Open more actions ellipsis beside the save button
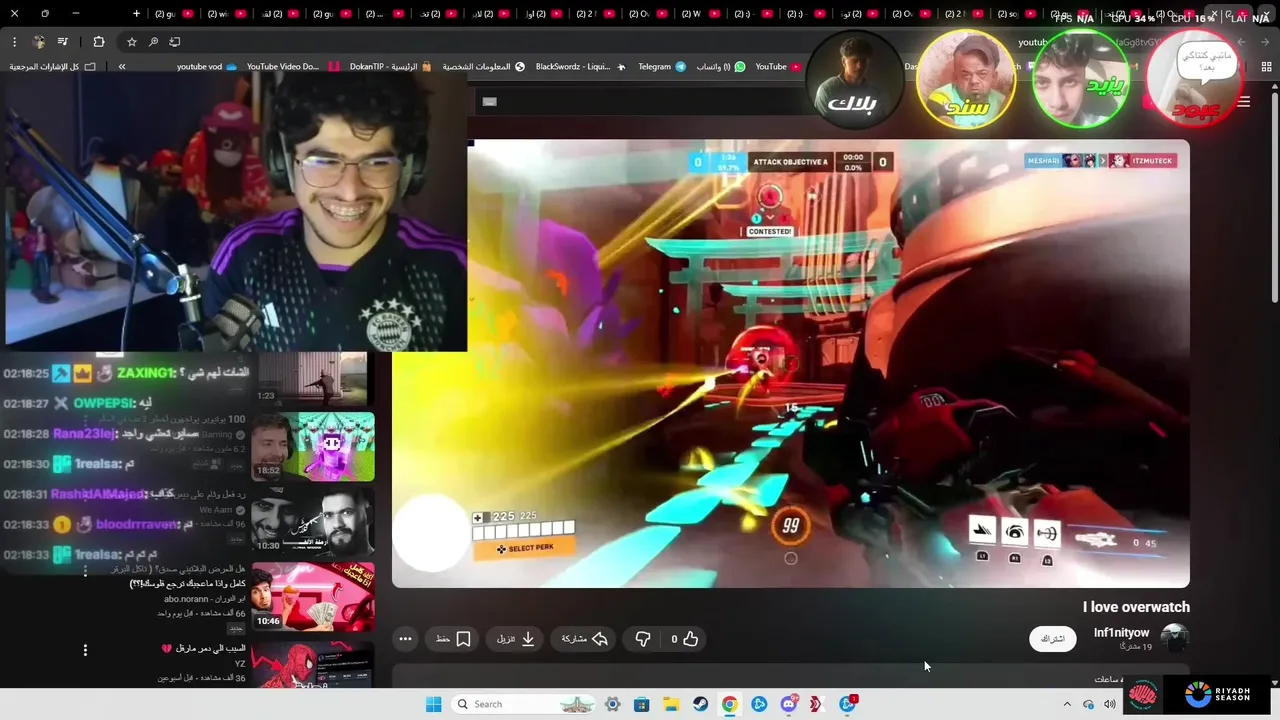 [x=405, y=639]
